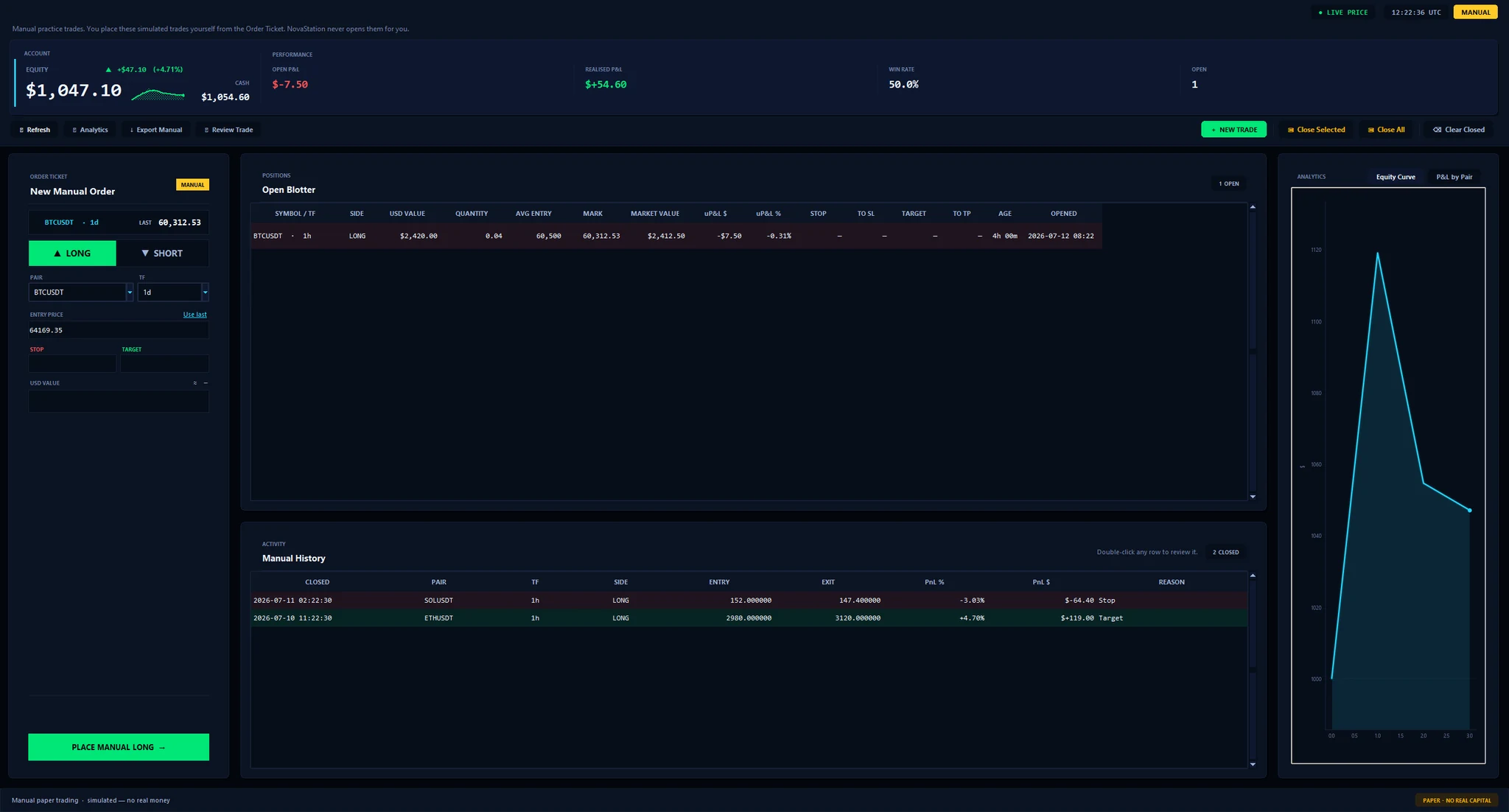The width and height of the screenshot is (1509, 812).
Task: Sort by the AGE column header
Action: click(x=1005, y=214)
